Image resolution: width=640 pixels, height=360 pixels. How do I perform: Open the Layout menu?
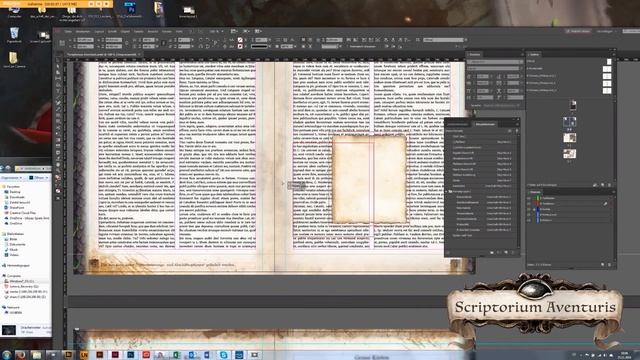[99, 31]
